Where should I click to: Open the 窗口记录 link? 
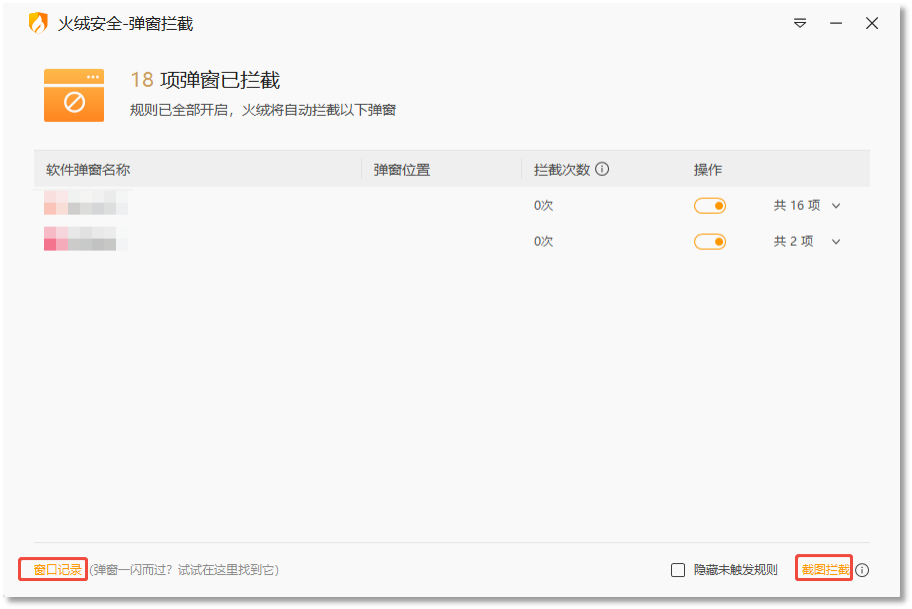click(57, 569)
